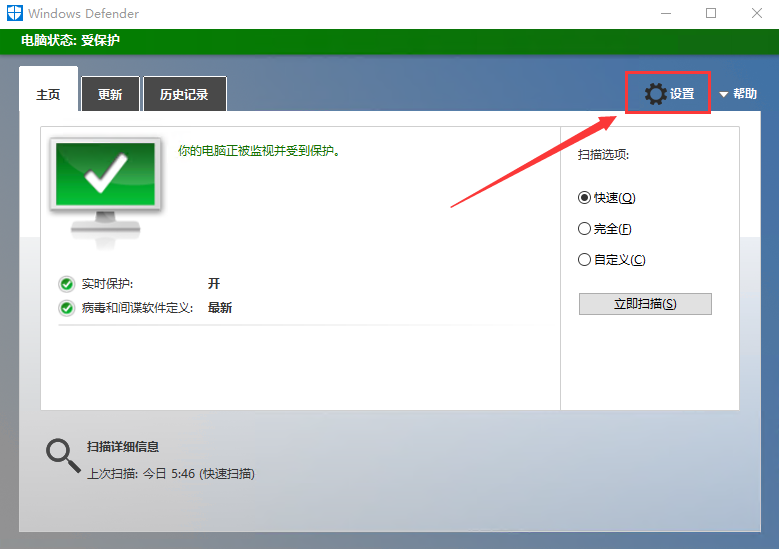Click the magnifying glass scan details icon
Viewport: 779px width, 549px height.
[x=63, y=455]
